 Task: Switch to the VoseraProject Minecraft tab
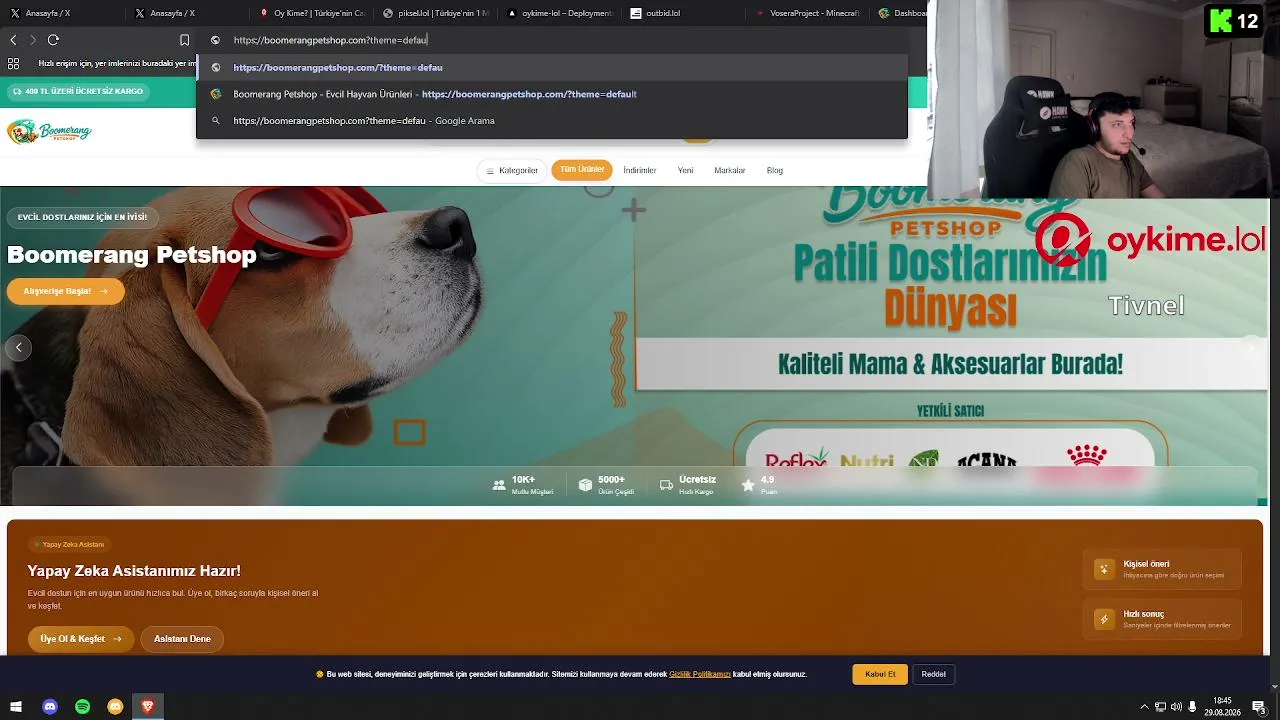coord(808,13)
